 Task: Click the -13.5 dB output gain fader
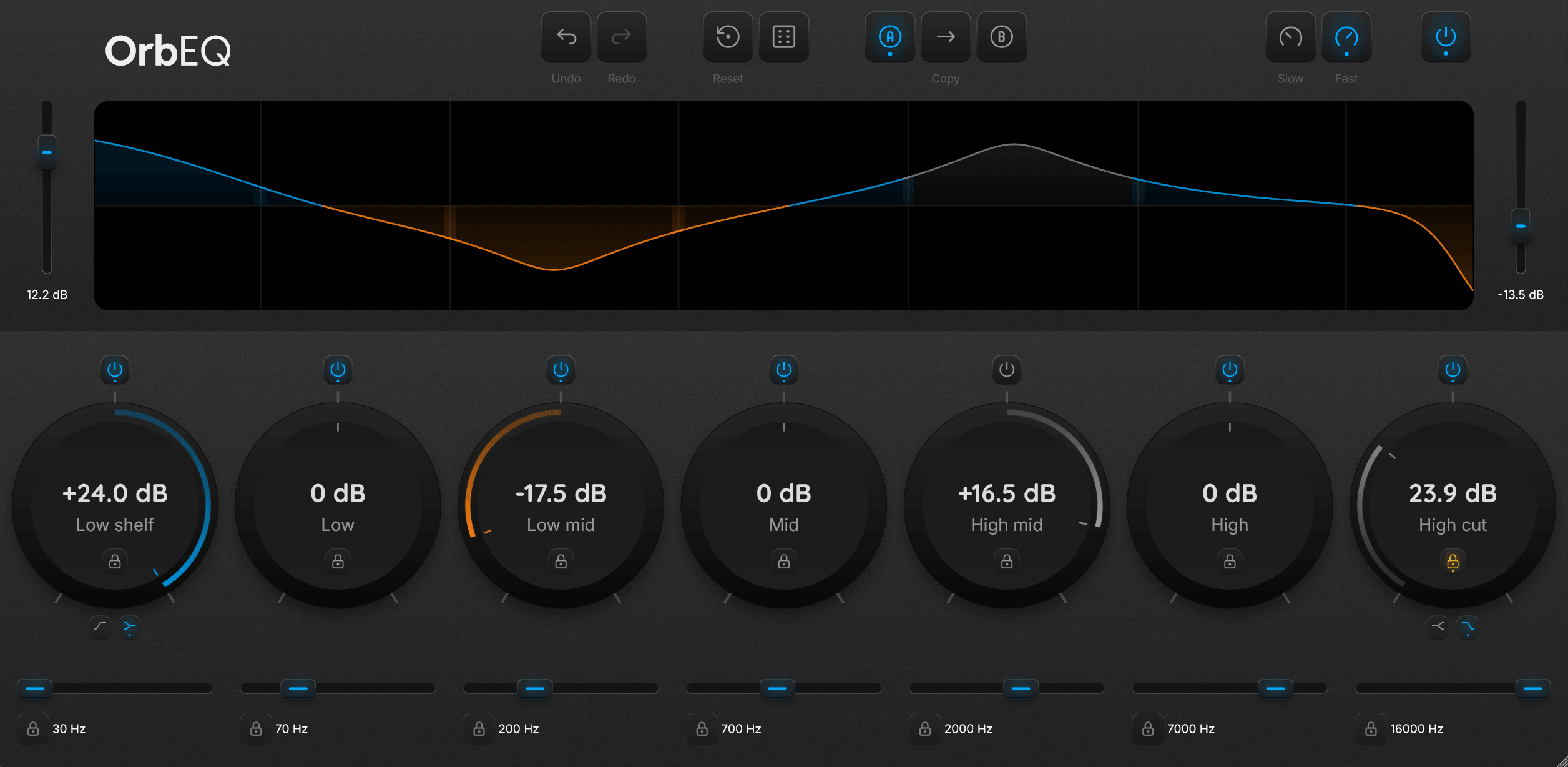tap(1521, 225)
